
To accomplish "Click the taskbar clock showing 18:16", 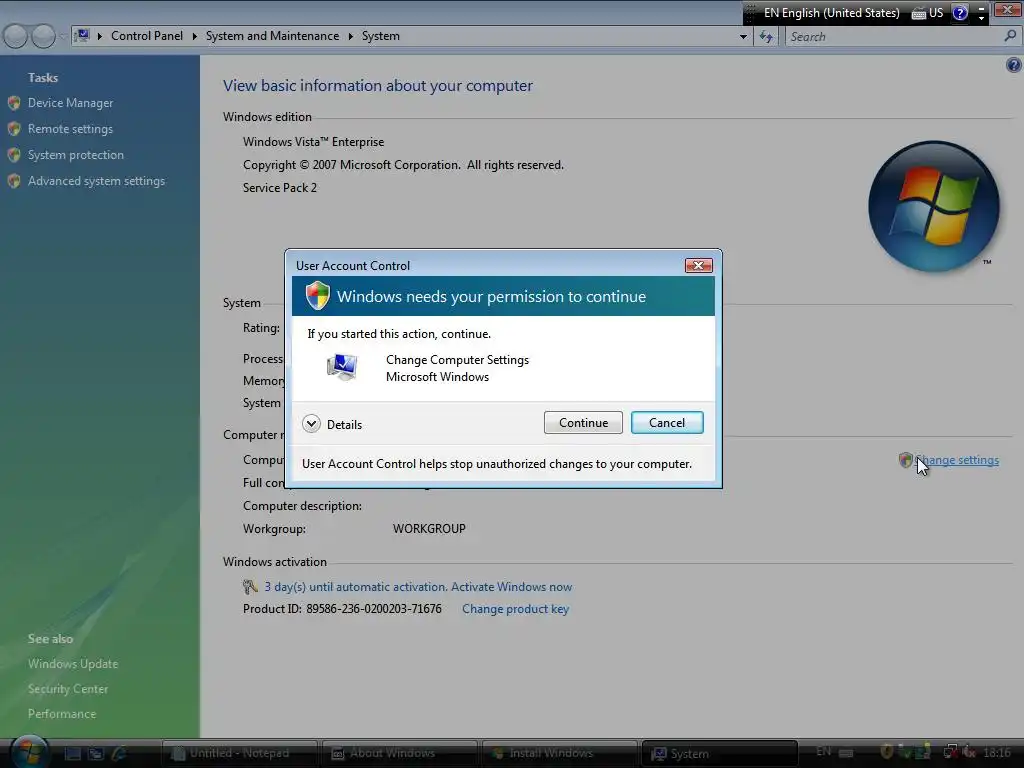I will pos(997,753).
